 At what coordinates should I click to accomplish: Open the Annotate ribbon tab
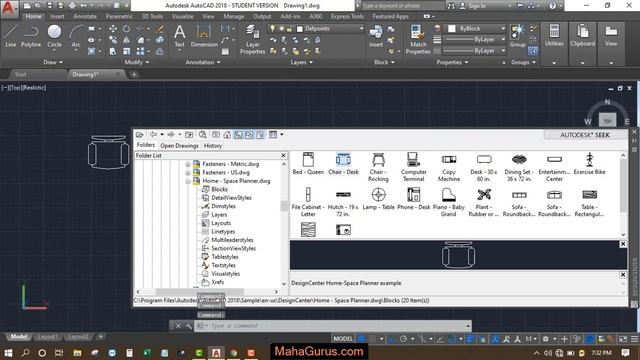click(x=85, y=16)
